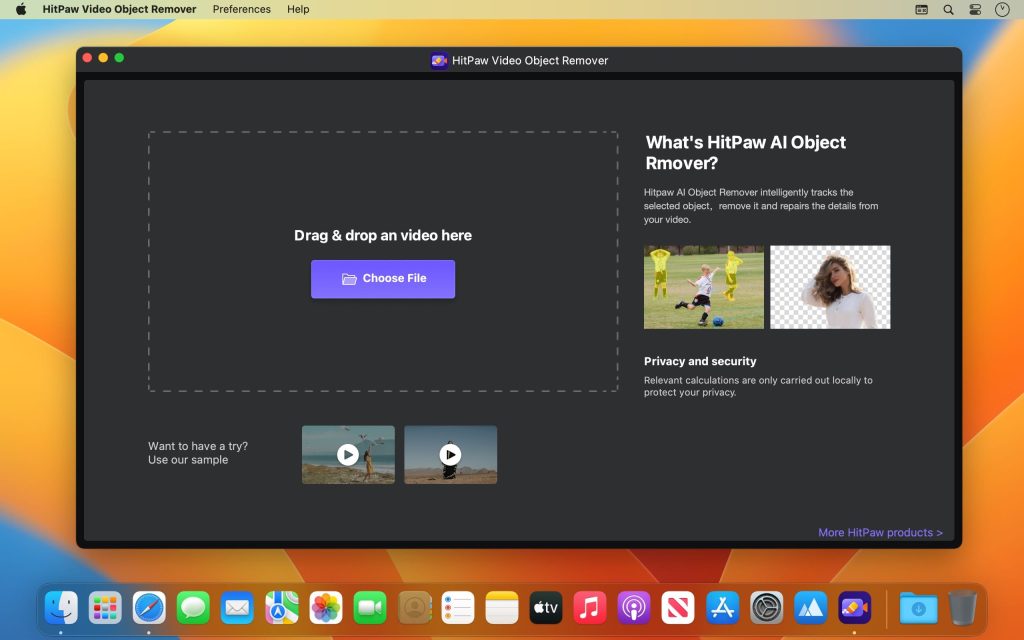Open the Preferences menu
The width and height of the screenshot is (1024, 640).
click(x=241, y=9)
